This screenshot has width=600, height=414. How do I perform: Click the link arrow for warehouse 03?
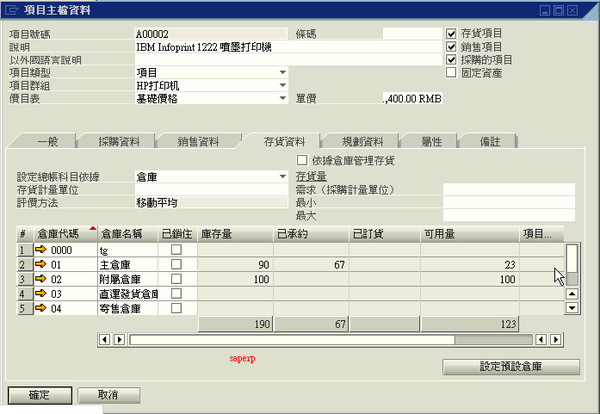41,293
